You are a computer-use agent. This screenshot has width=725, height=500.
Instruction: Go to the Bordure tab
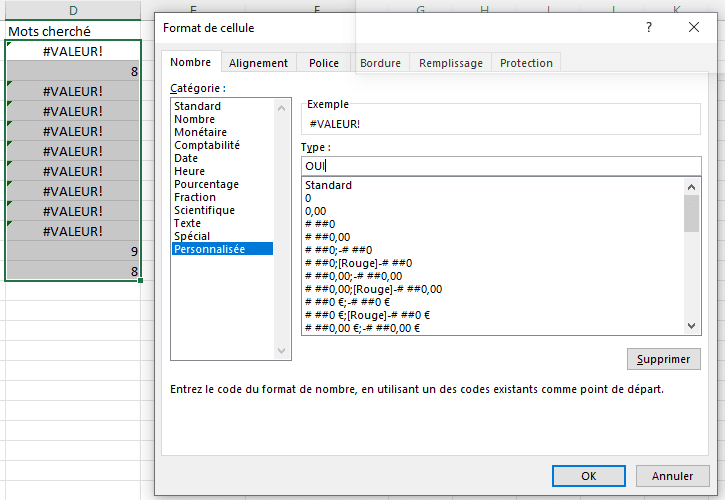380,63
